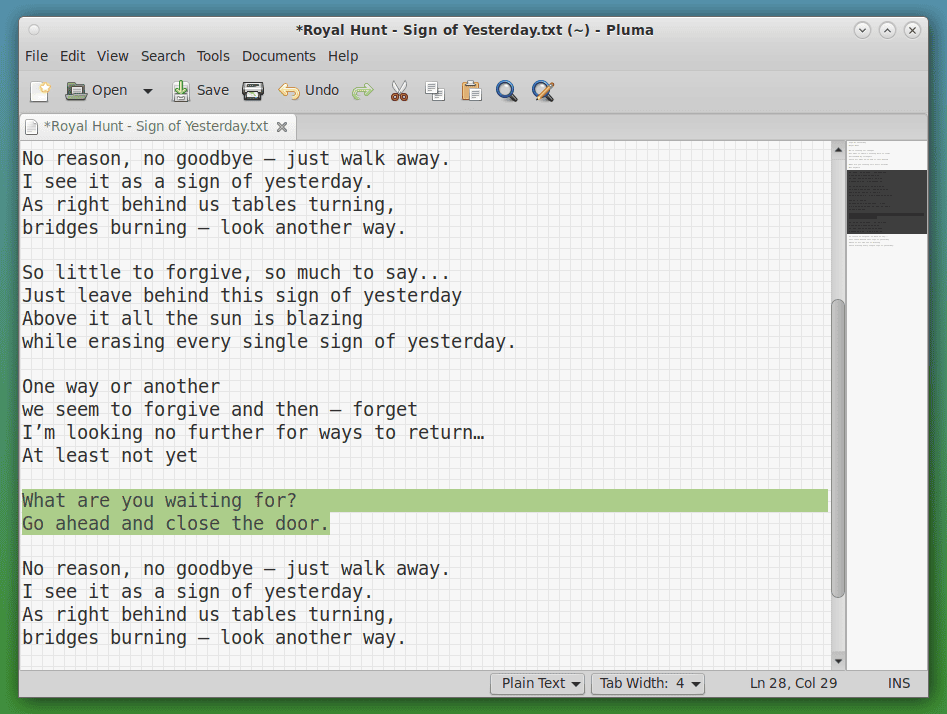This screenshot has width=947, height=714.
Task: Click 'while erasing every single sign of yesterday.'
Action: point(269,341)
